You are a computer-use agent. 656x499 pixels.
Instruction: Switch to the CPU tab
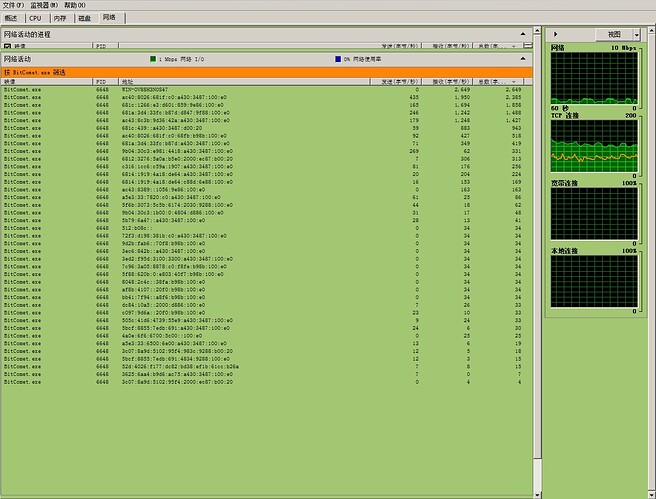point(36,18)
